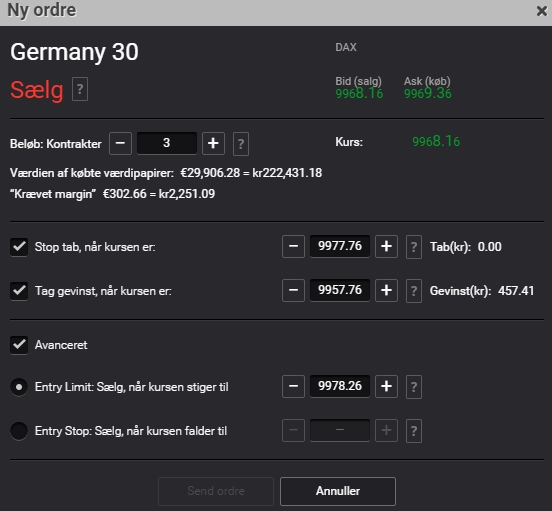Raise the Tag gevinst price with plus
This screenshot has height=511, width=552.
[387, 290]
